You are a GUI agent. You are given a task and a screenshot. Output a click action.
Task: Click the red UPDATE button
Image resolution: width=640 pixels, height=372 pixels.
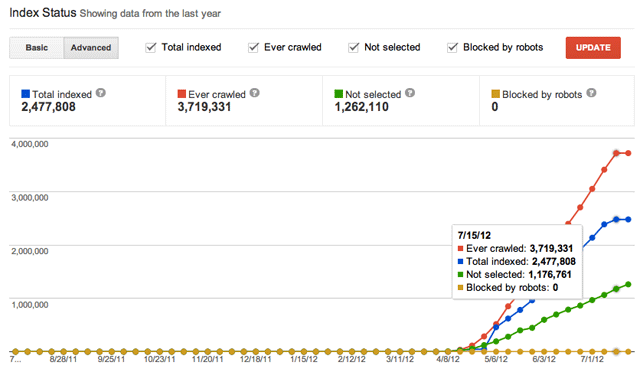593,48
